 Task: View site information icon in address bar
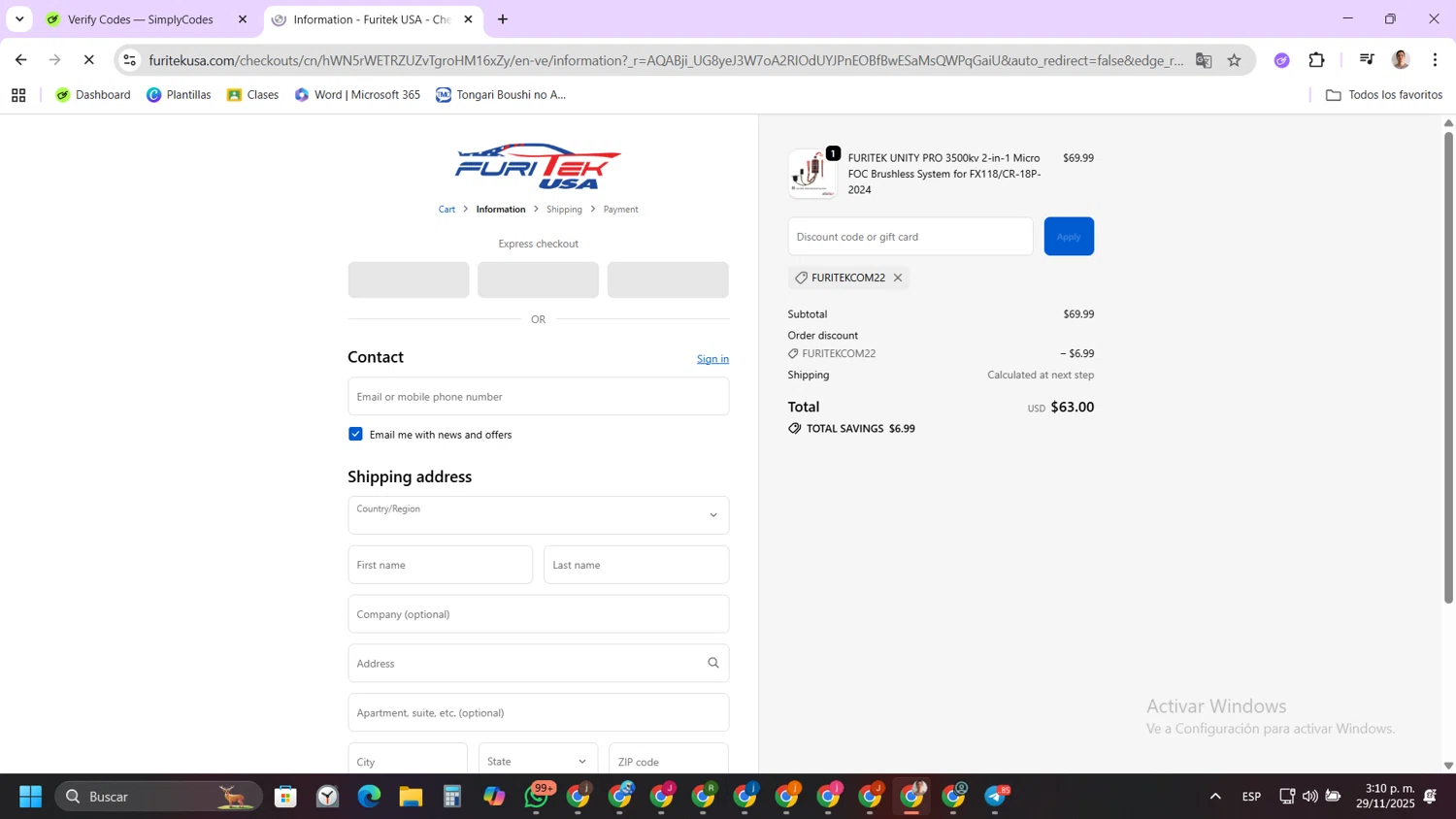[129, 60]
